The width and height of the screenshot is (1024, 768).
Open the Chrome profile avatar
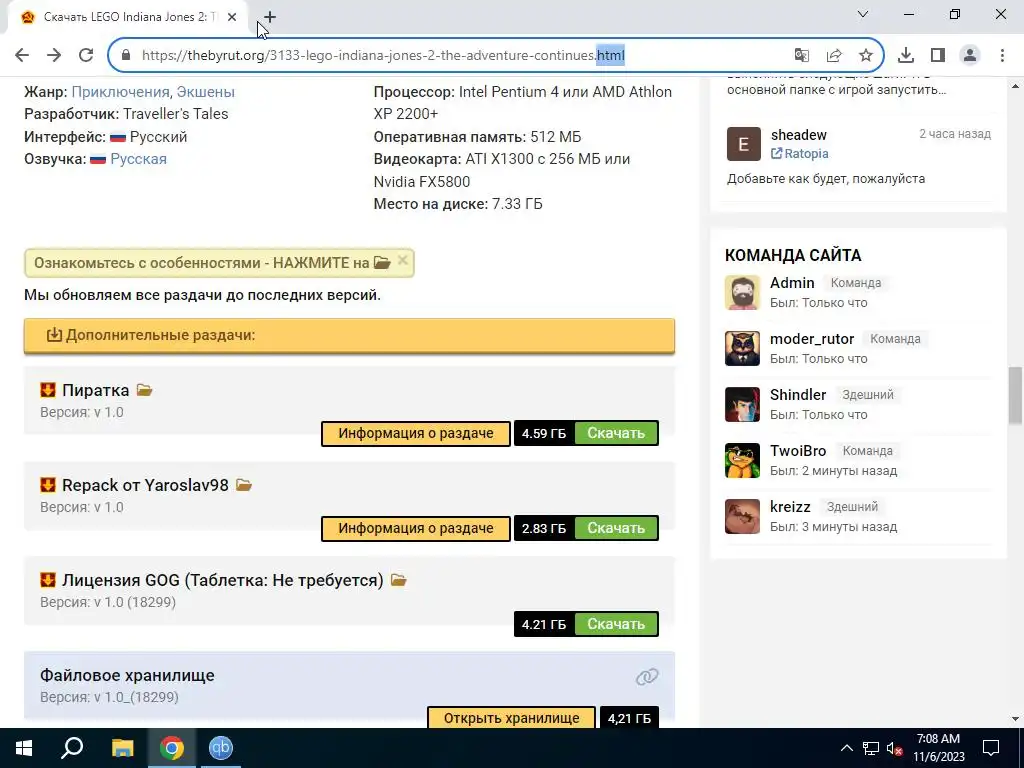[970, 55]
